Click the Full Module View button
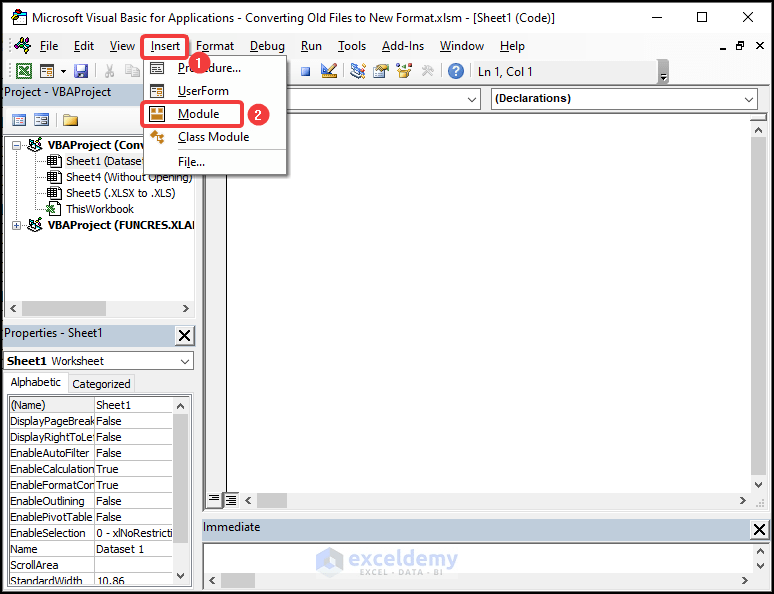This screenshot has height=594, width=774. click(231, 500)
